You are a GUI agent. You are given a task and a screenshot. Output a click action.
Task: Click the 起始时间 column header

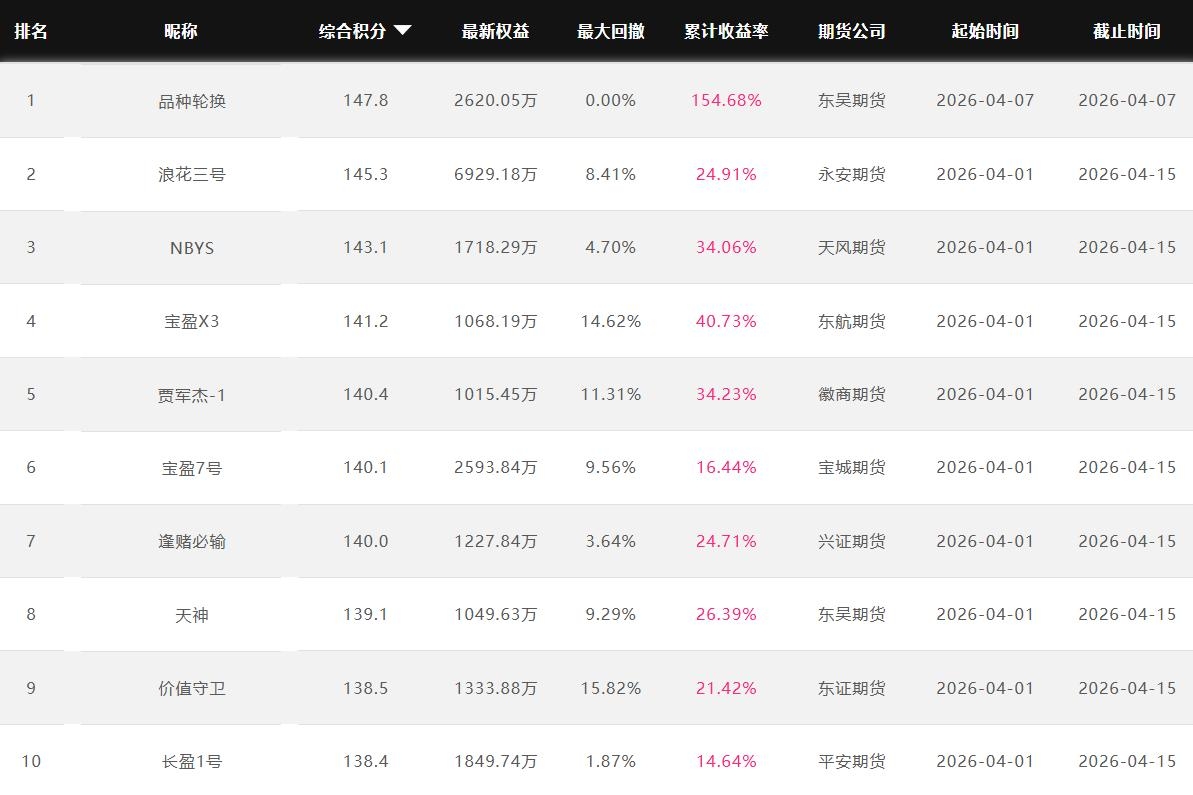[985, 31]
